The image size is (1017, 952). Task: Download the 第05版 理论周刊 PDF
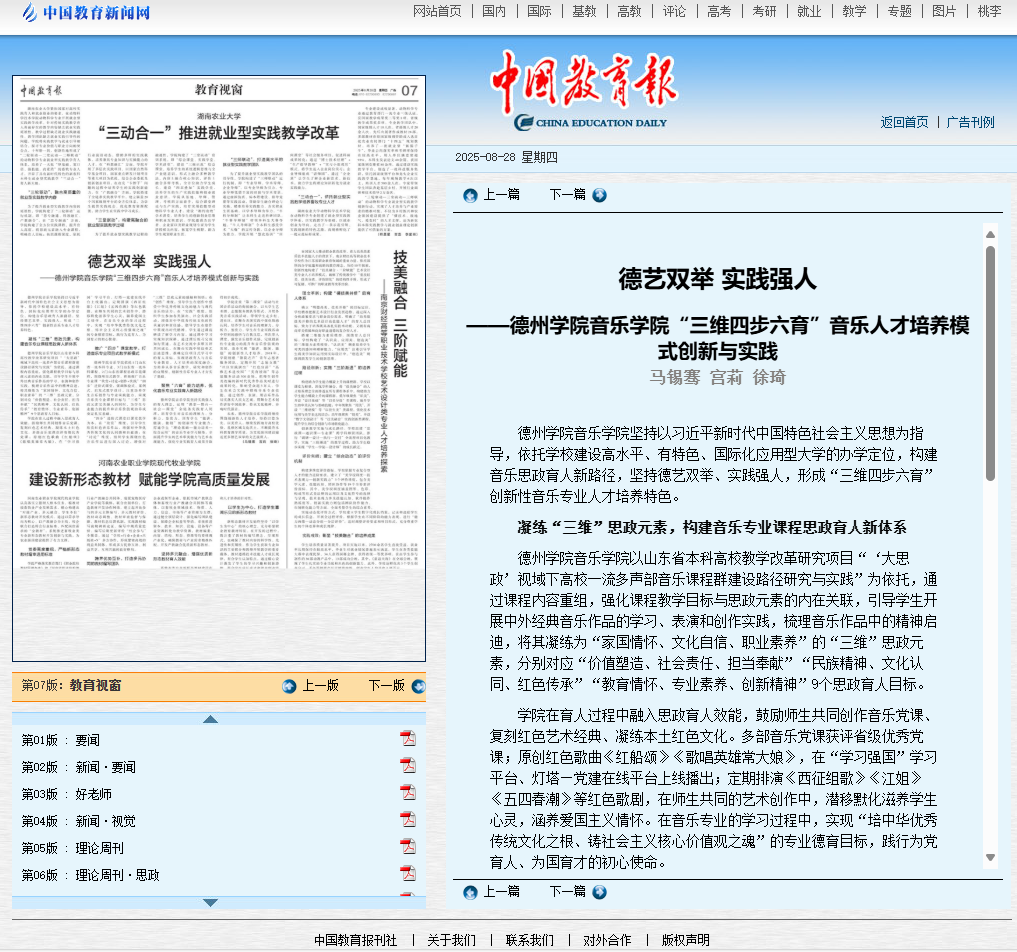(x=408, y=847)
